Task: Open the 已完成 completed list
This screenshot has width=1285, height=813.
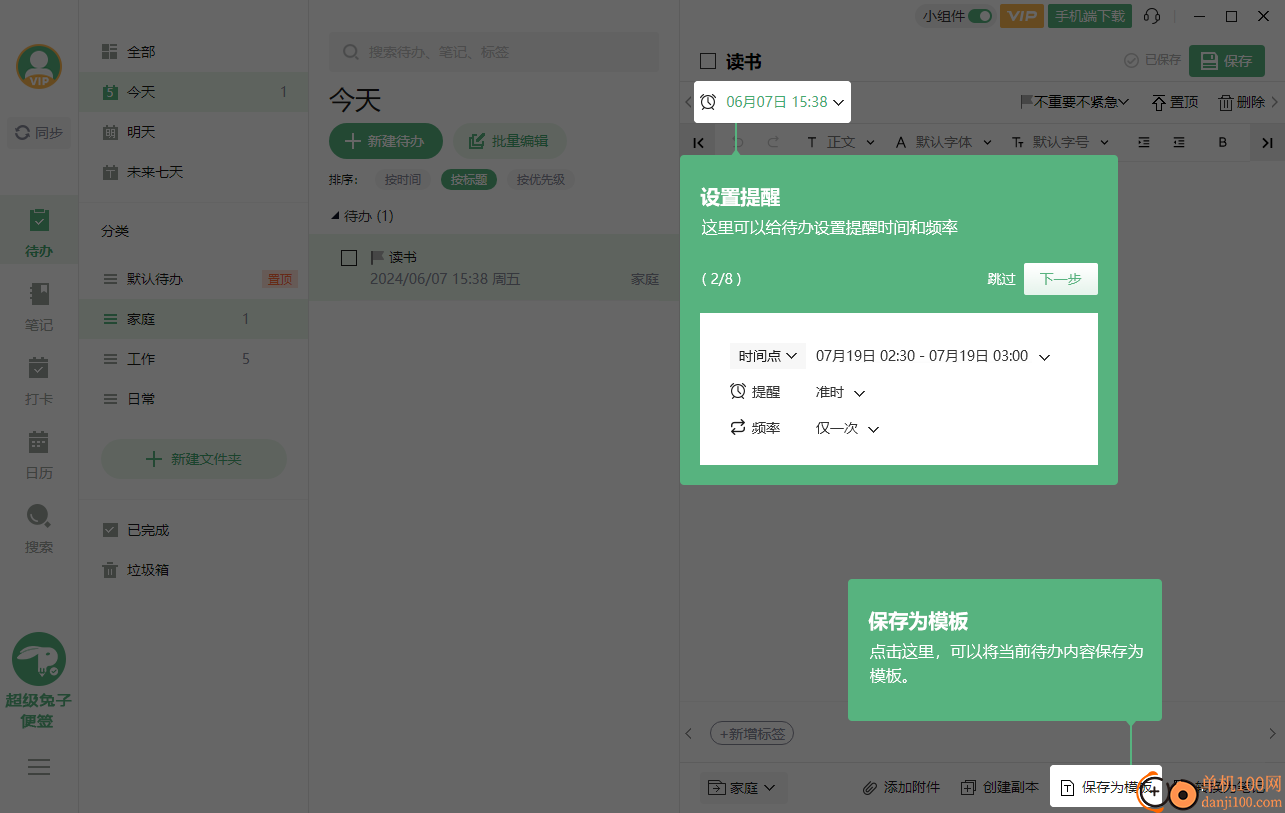Action: pos(194,530)
